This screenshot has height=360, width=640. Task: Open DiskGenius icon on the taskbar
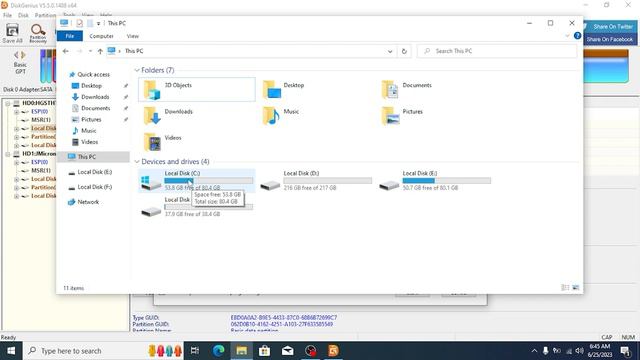pos(333,351)
